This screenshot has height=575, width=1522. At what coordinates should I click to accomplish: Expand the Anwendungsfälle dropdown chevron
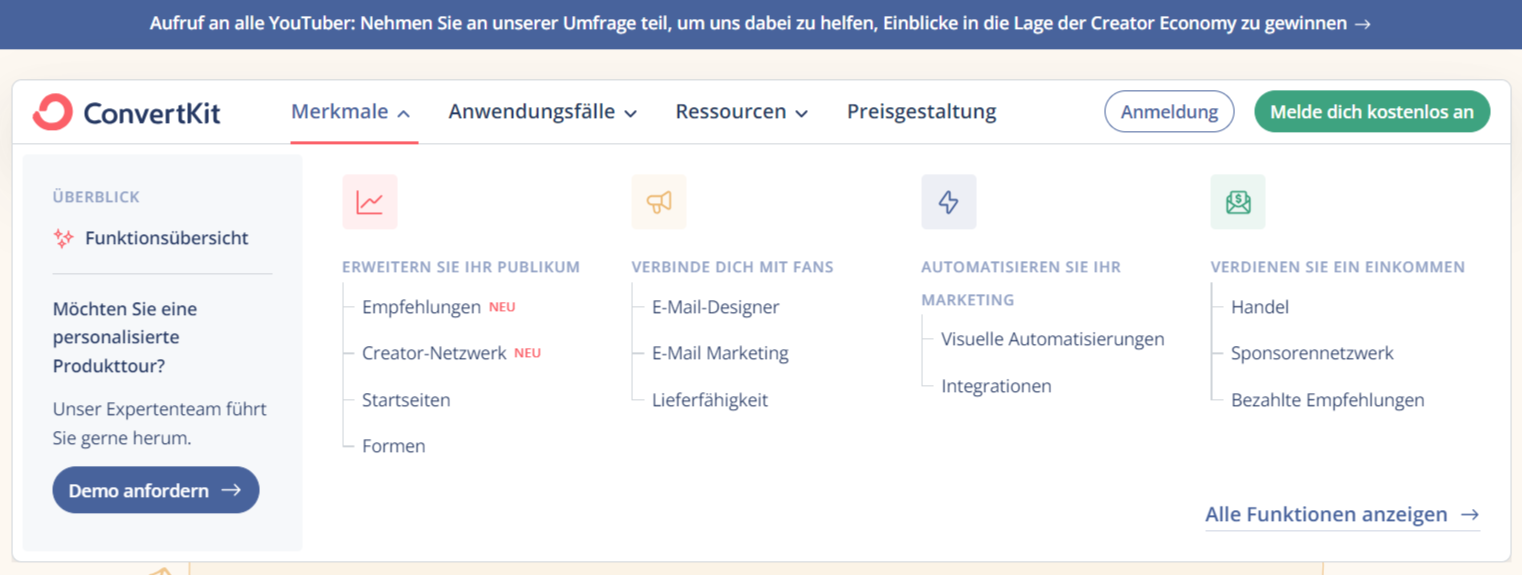click(x=630, y=113)
